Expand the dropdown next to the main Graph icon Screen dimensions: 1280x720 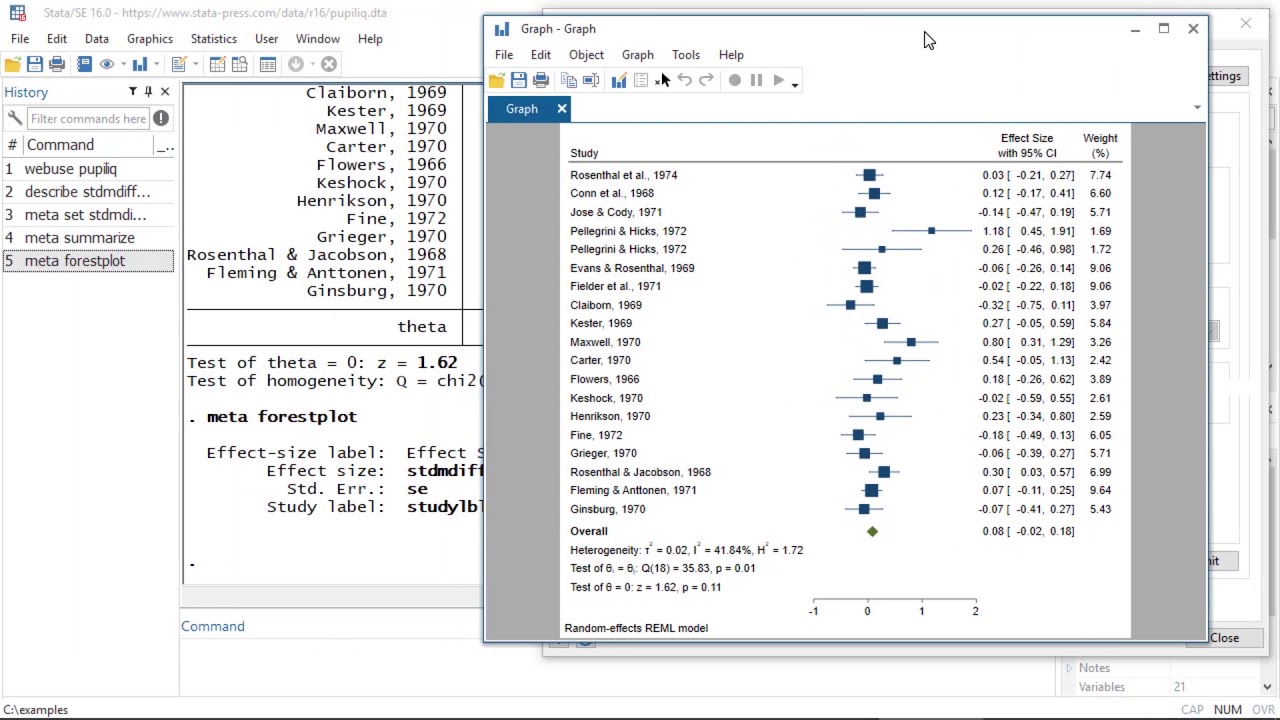(x=156, y=64)
